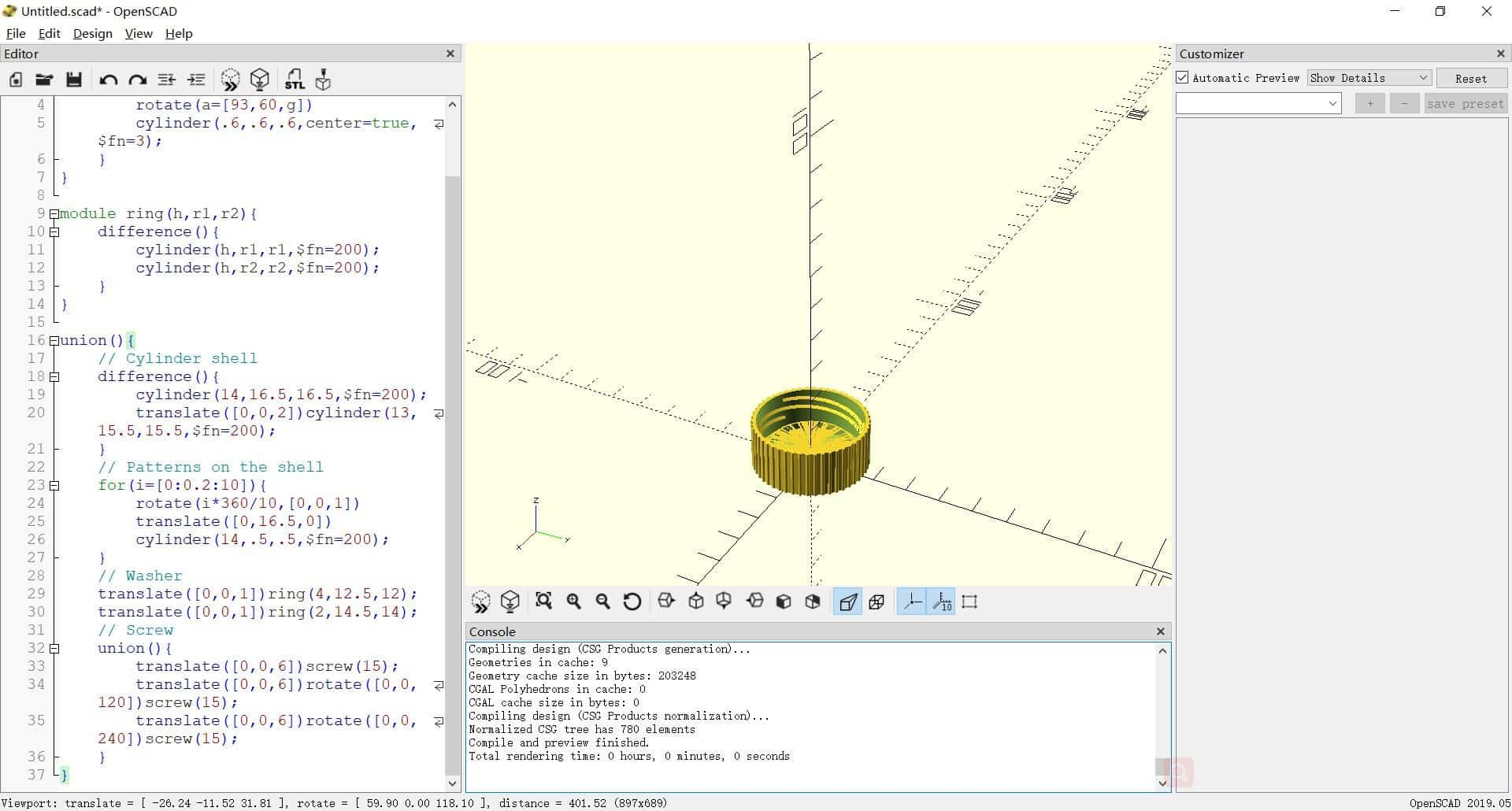Click the editor vertical scrollbar
This screenshot has height=811, width=1512.
(452, 476)
